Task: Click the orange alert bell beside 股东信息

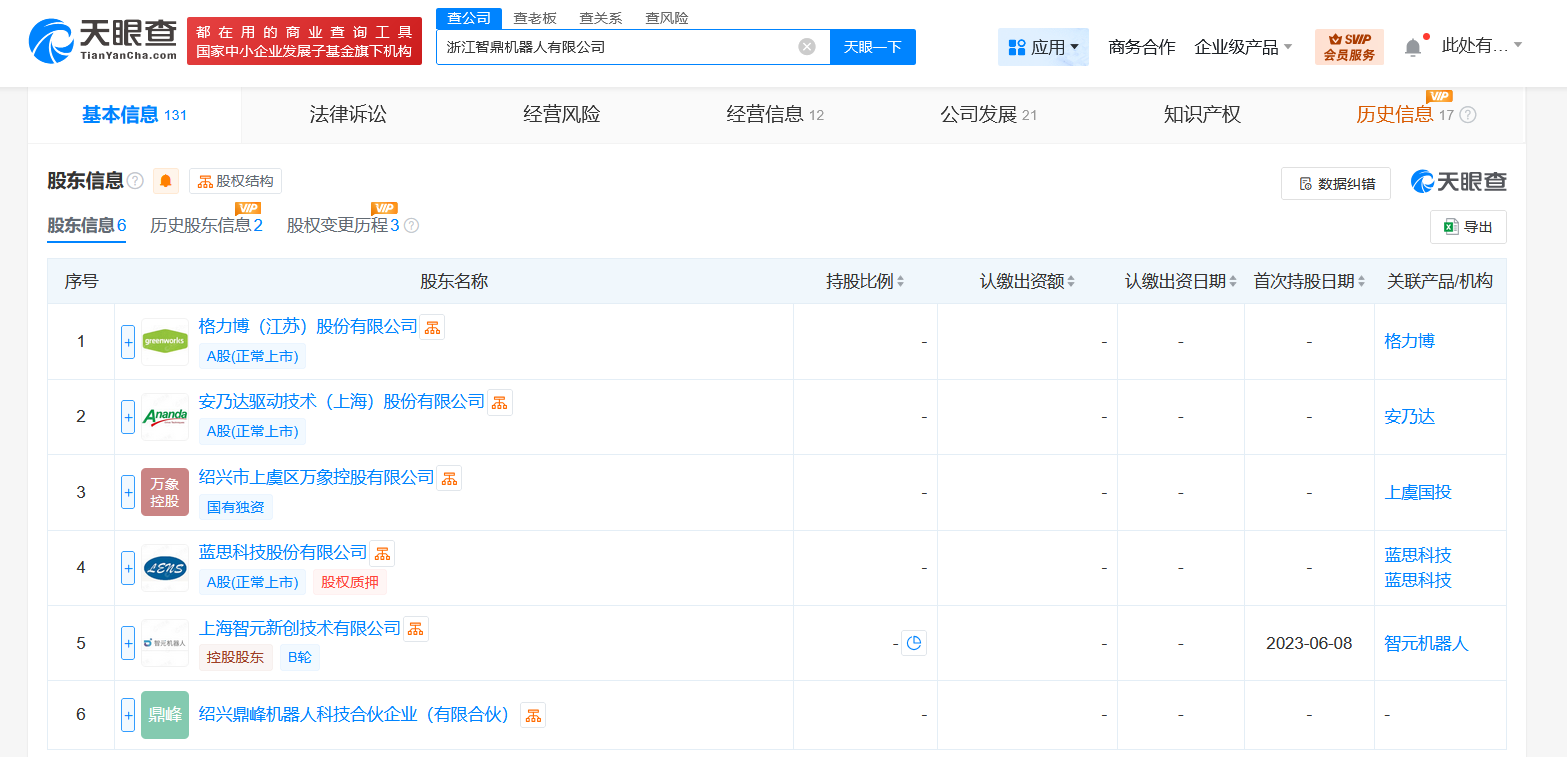Action: tap(166, 181)
